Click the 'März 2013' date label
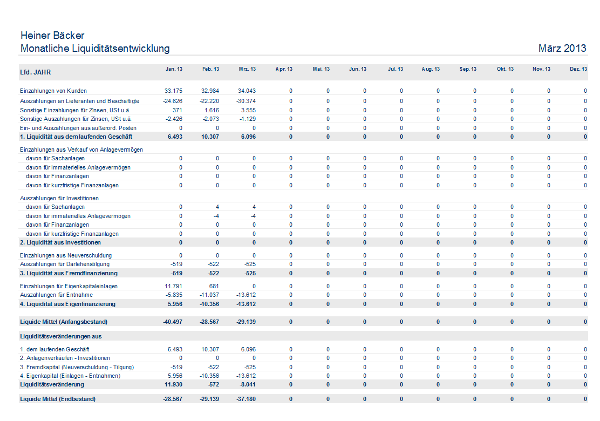This screenshot has width=600, height=421. point(562,48)
